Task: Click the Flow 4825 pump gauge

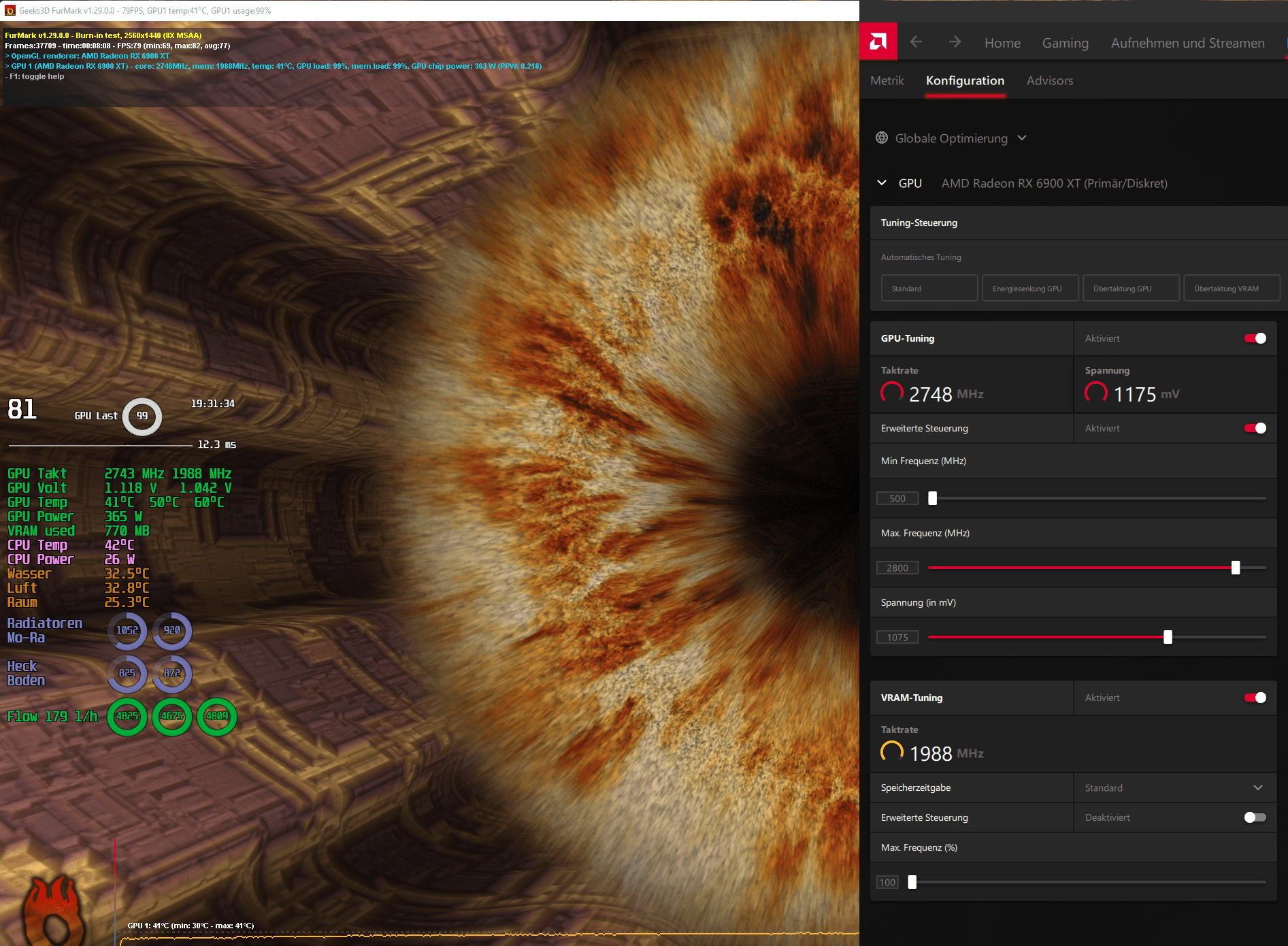Action: point(127,716)
